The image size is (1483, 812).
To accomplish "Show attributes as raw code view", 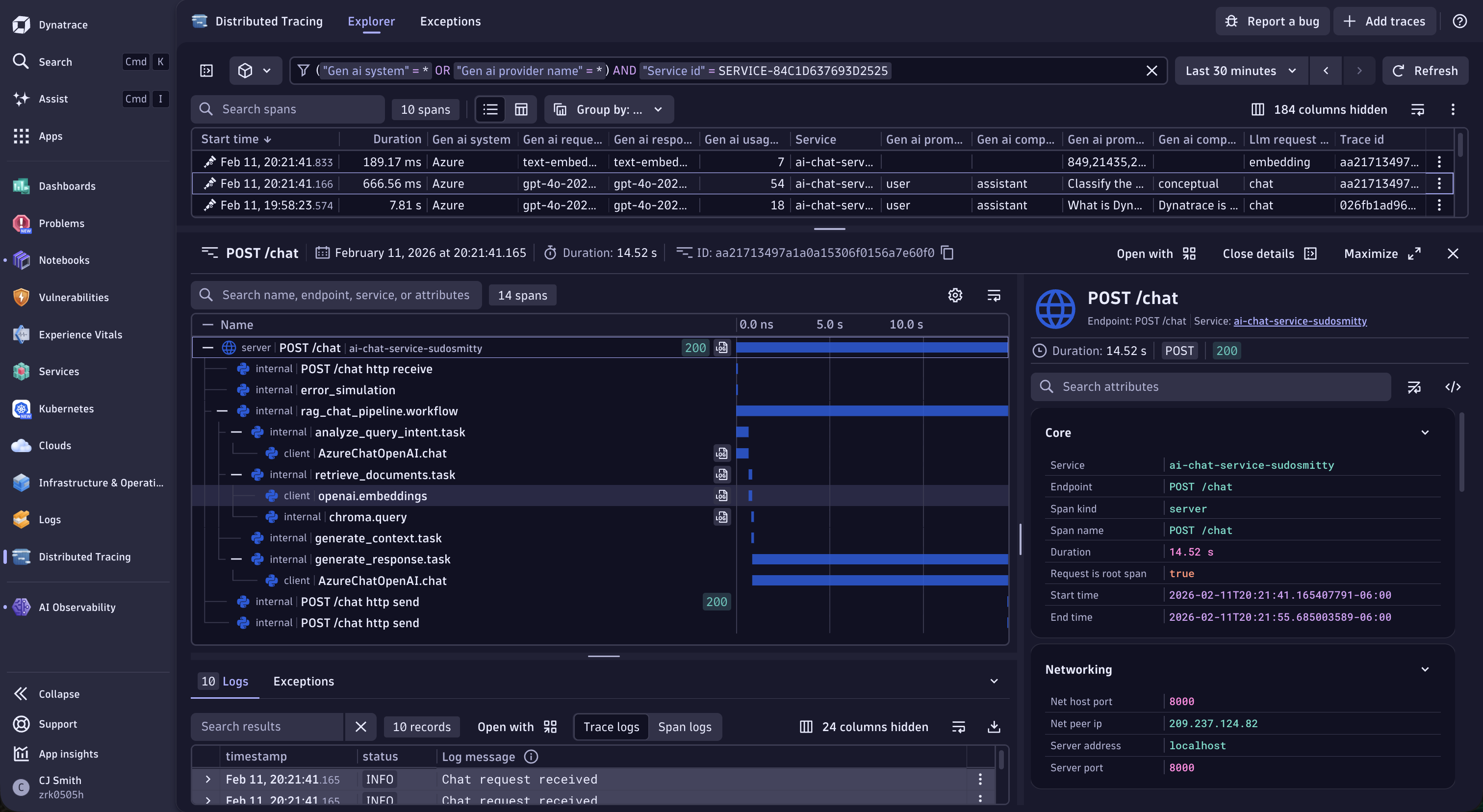I will (x=1453, y=387).
